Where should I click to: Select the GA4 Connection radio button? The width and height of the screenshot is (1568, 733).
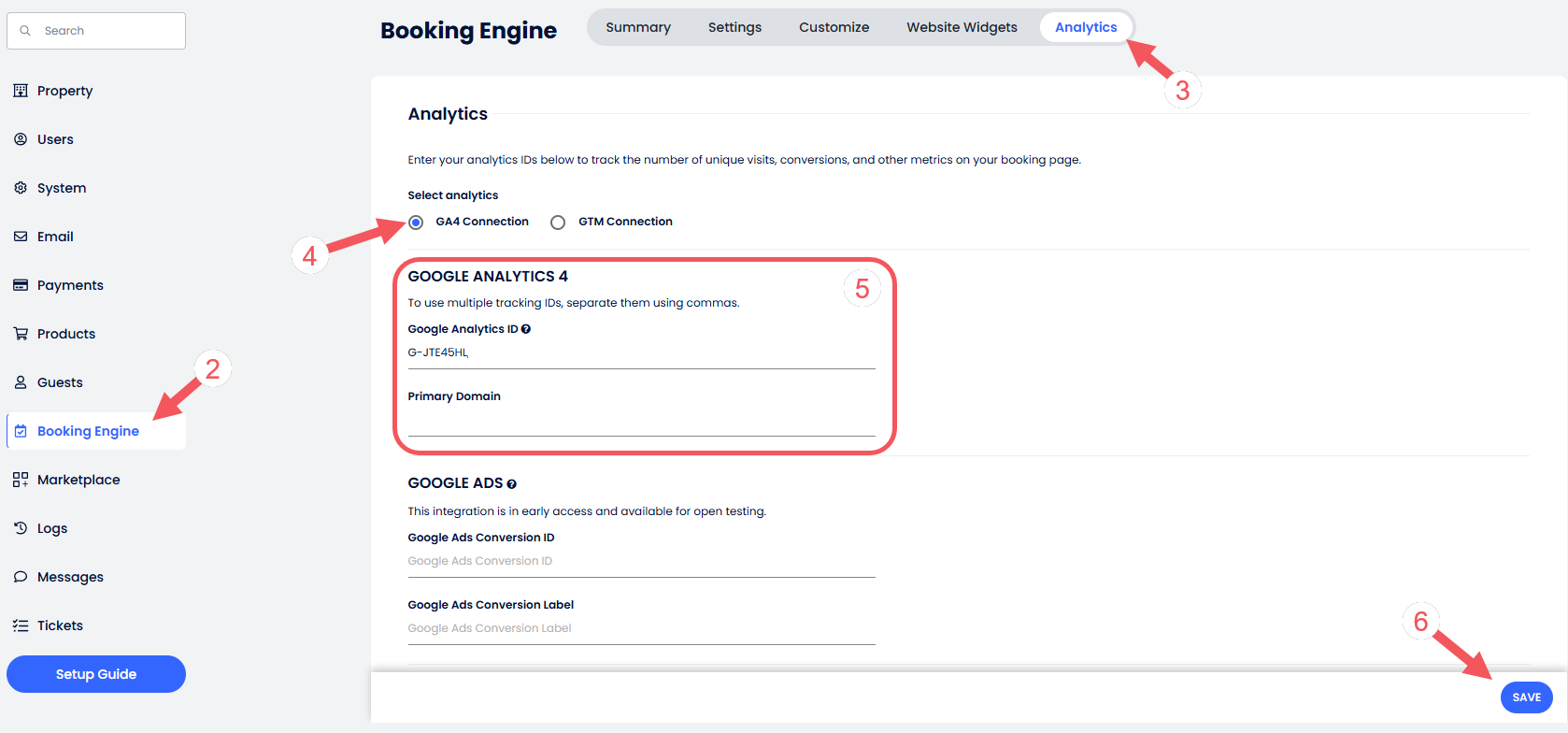coord(416,223)
